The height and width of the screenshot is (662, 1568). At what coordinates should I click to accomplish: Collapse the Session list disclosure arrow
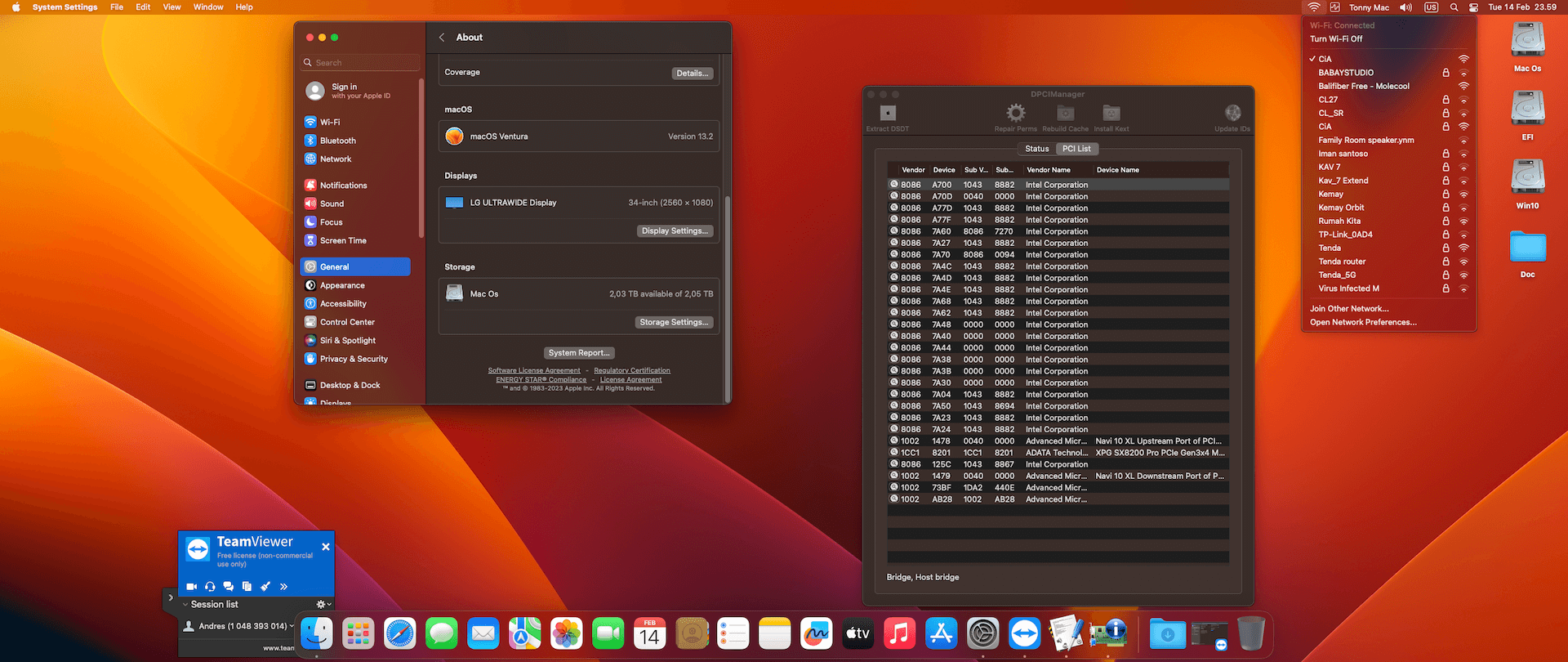click(x=185, y=605)
